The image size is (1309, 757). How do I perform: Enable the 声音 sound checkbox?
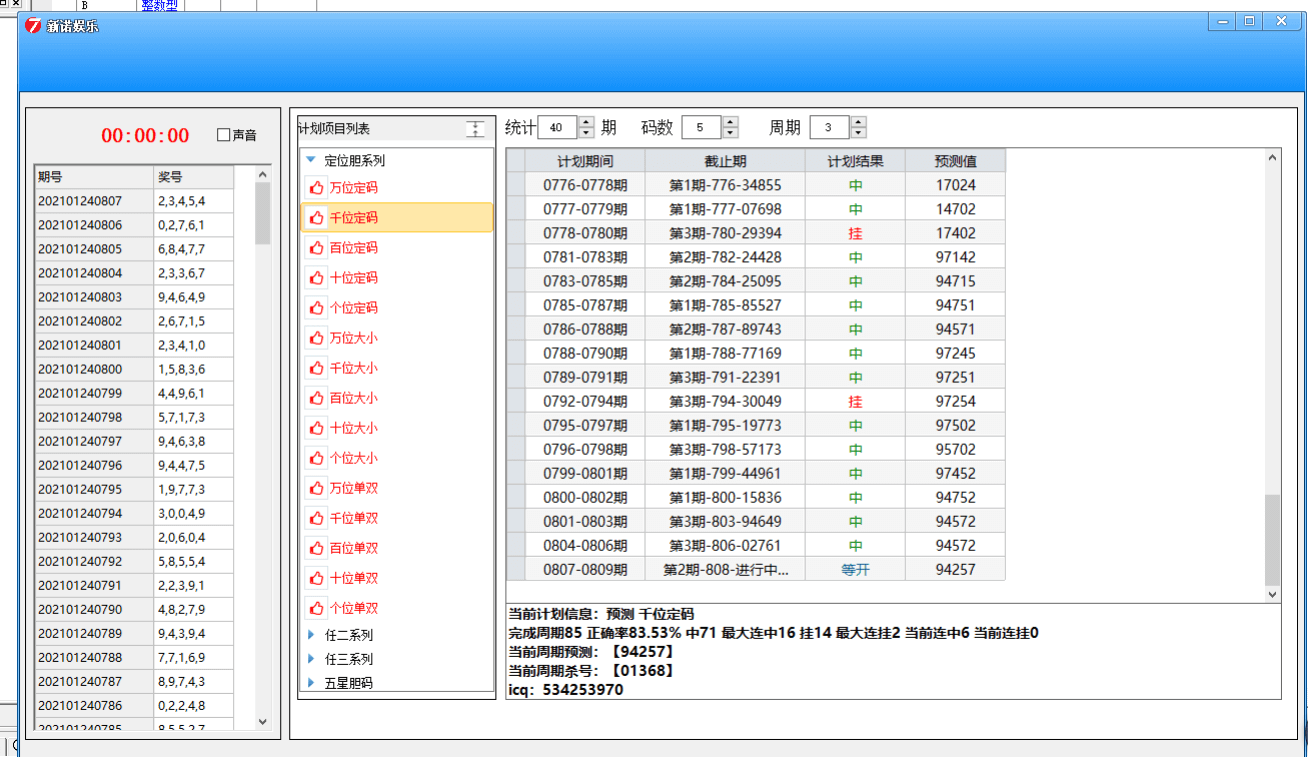(x=223, y=136)
